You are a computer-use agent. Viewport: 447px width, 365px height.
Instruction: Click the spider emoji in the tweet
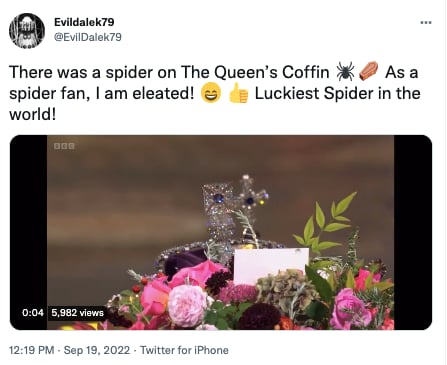click(346, 72)
